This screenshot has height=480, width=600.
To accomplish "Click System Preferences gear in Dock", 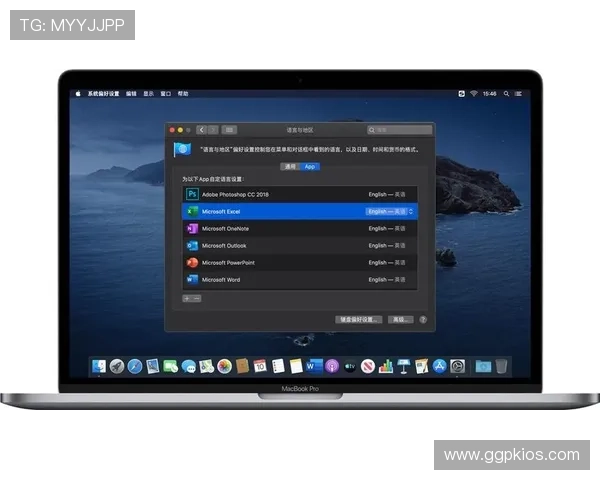I will click(x=458, y=366).
